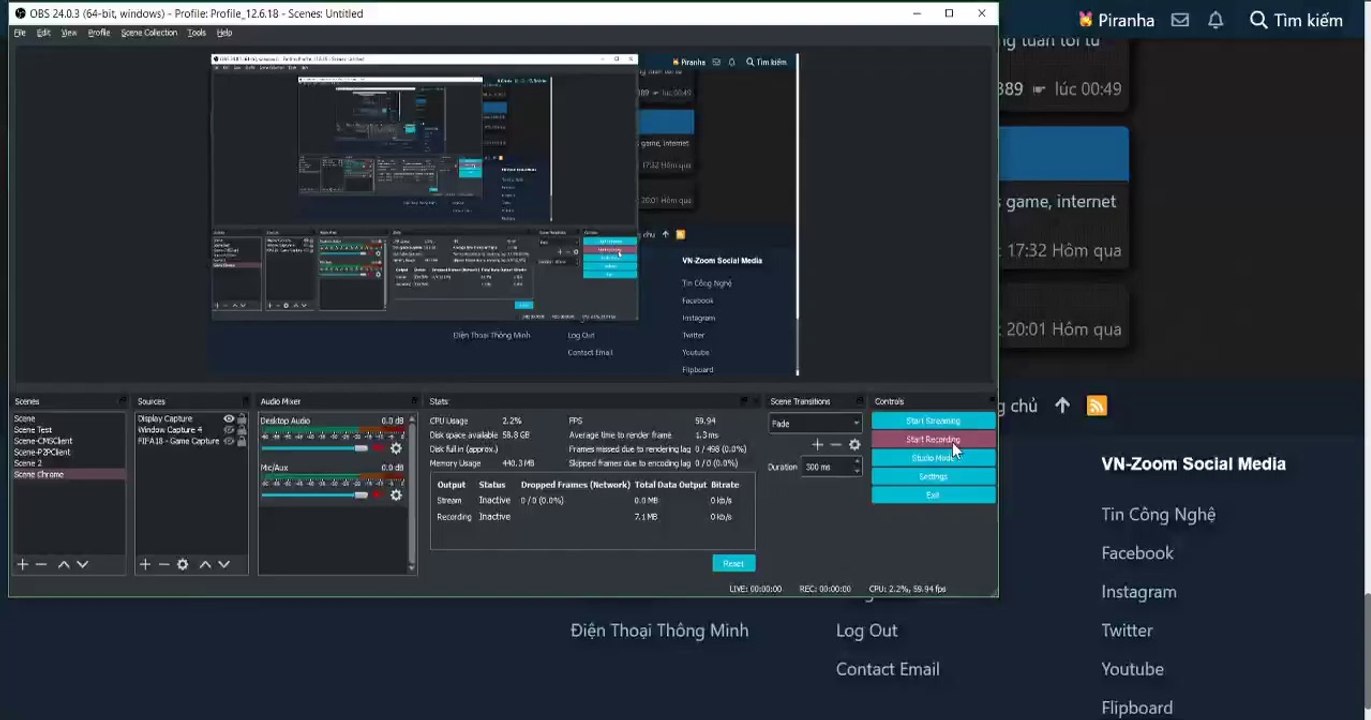Click the Start Recording button
Viewport: 1371px width, 720px height.
click(x=934, y=440)
